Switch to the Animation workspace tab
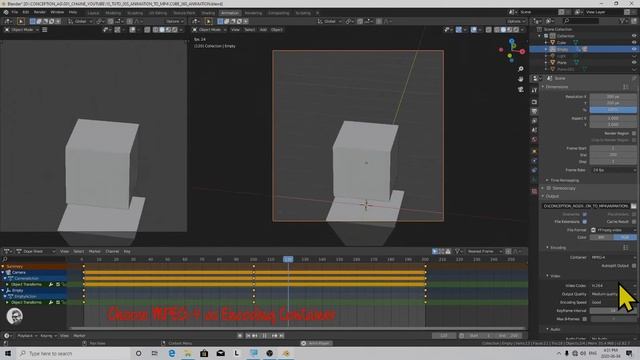Viewport: 640px width, 360px height. (x=230, y=13)
